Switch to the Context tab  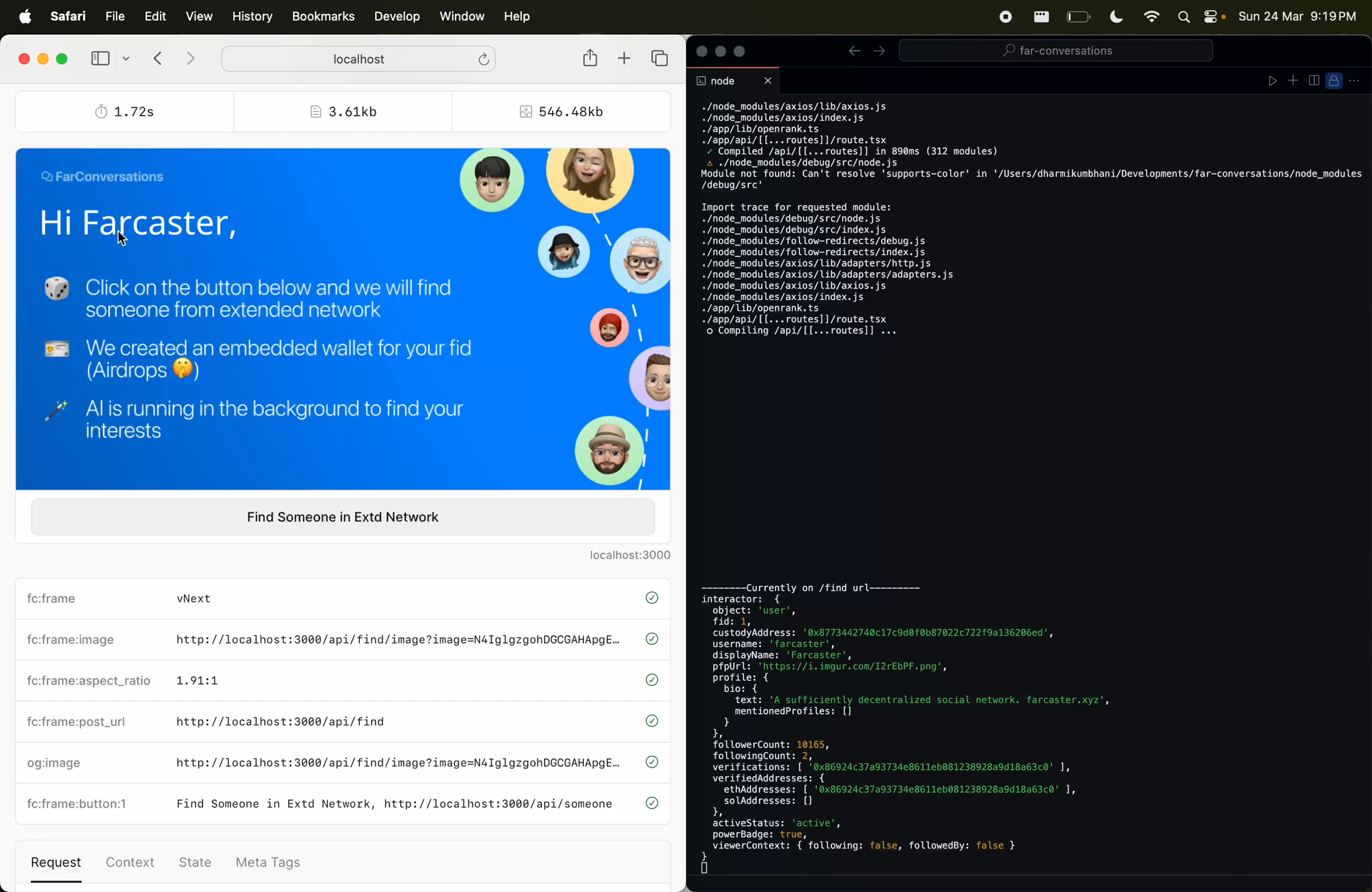point(130,863)
